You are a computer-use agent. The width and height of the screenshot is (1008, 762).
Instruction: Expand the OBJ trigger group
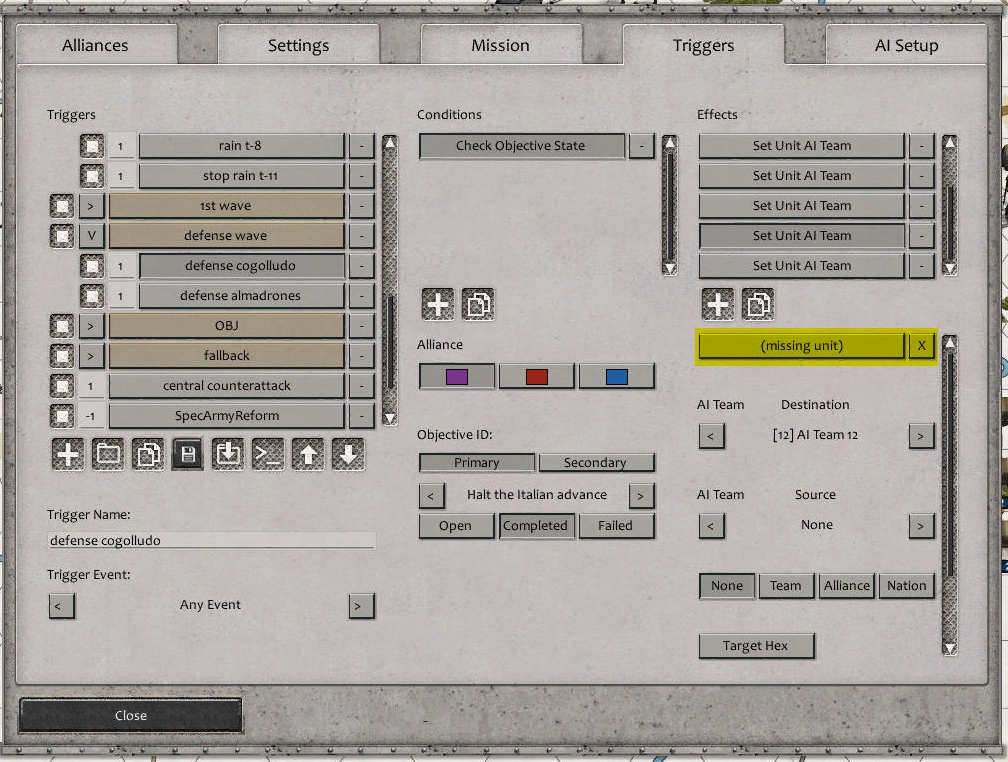[x=91, y=325]
